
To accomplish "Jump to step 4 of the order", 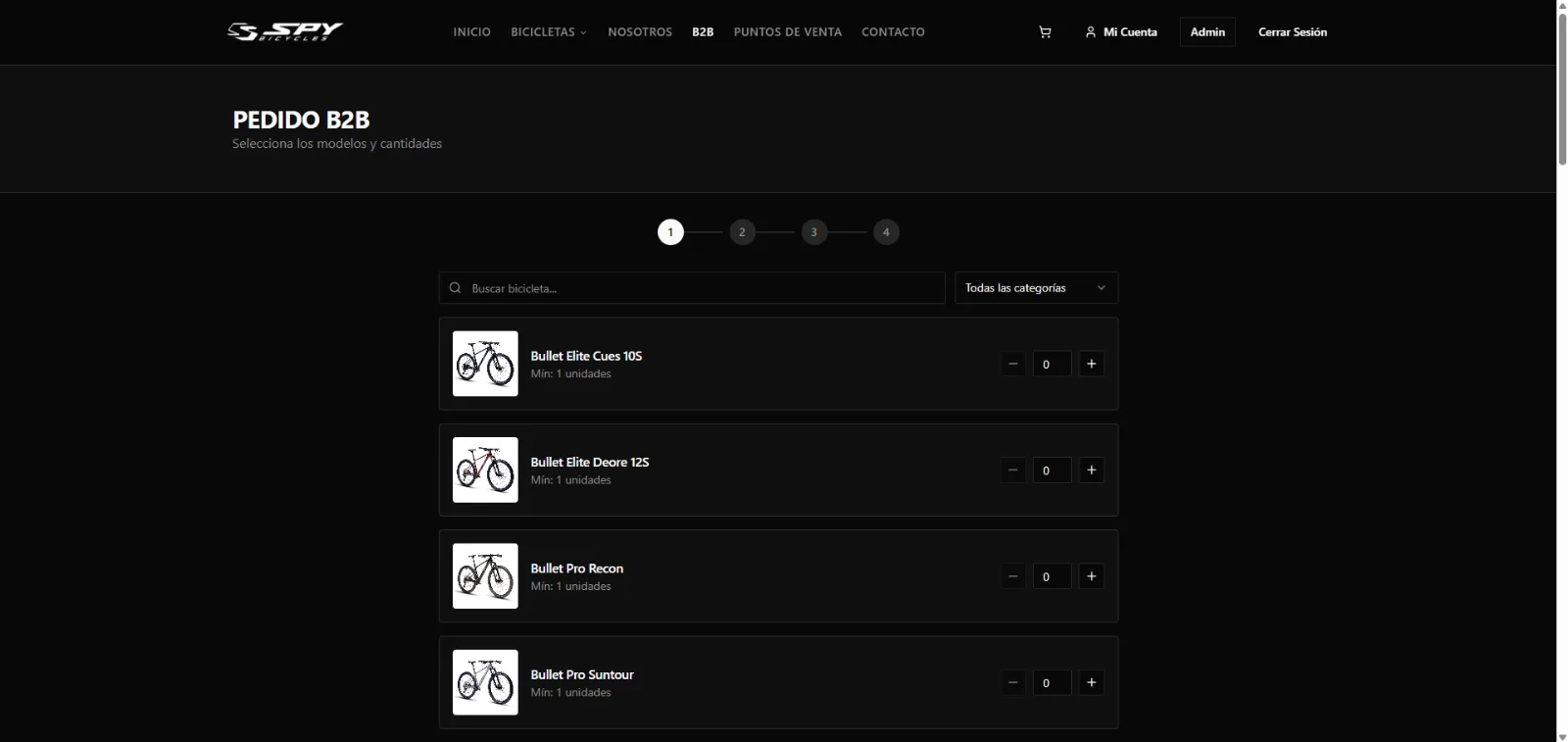I will [x=886, y=232].
